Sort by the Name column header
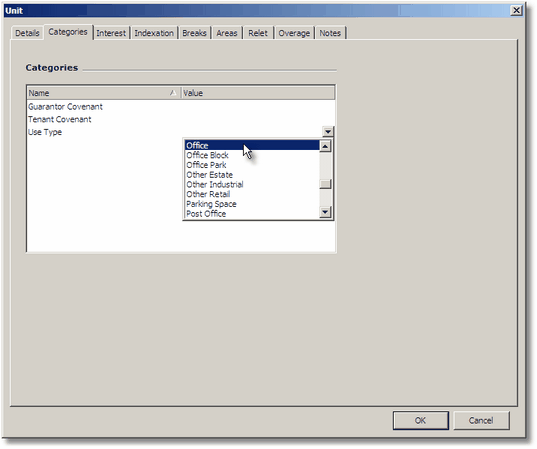 pos(104,93)
